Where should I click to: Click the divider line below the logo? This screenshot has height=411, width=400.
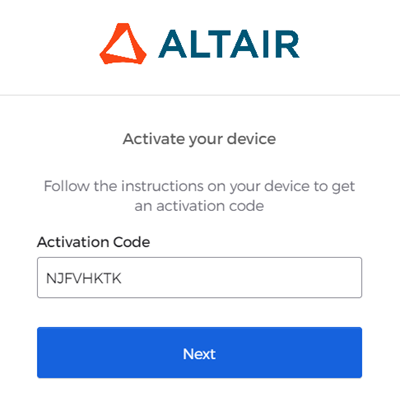pos(200,95)
